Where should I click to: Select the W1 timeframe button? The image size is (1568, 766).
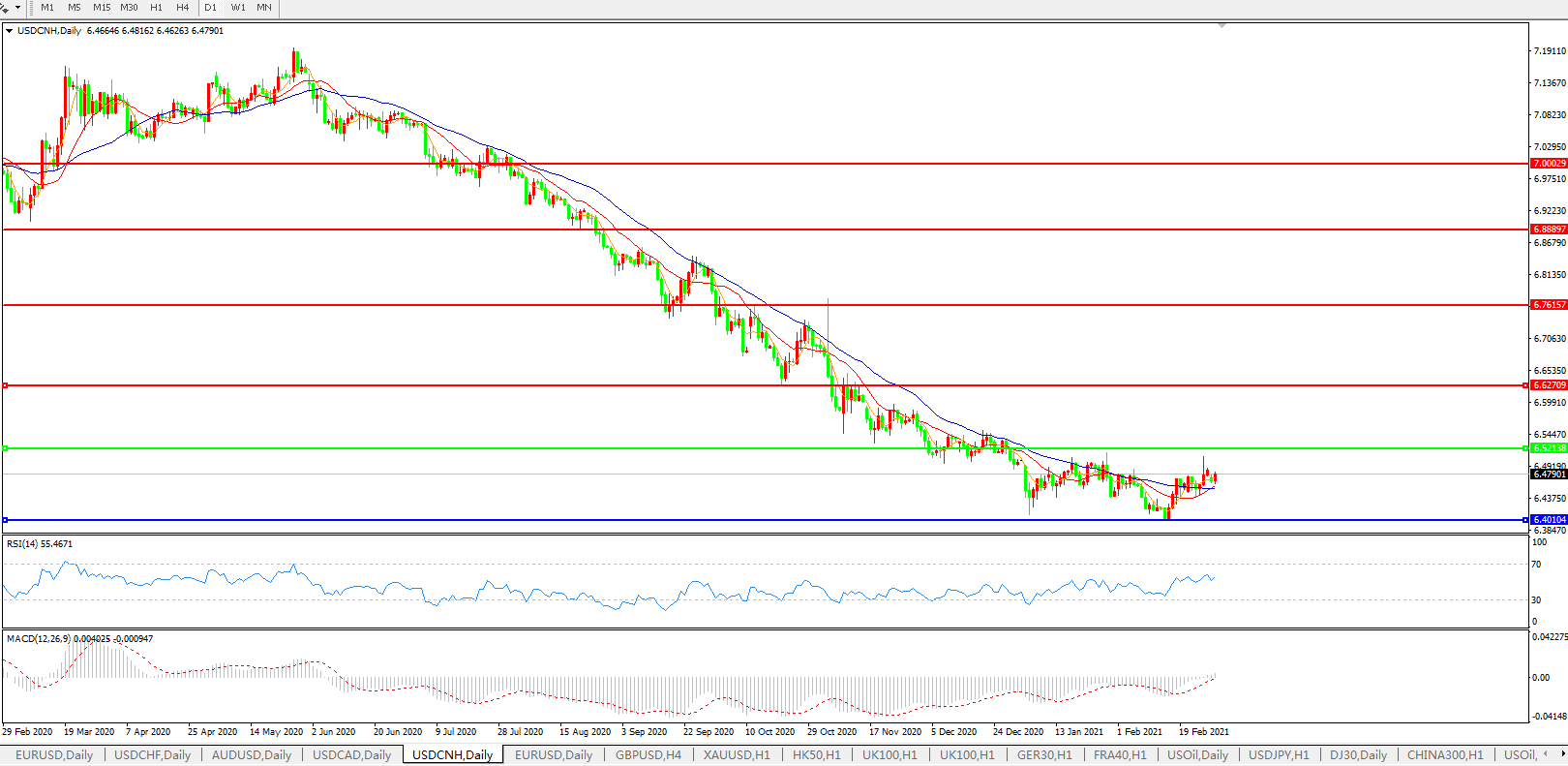[238, 8]
